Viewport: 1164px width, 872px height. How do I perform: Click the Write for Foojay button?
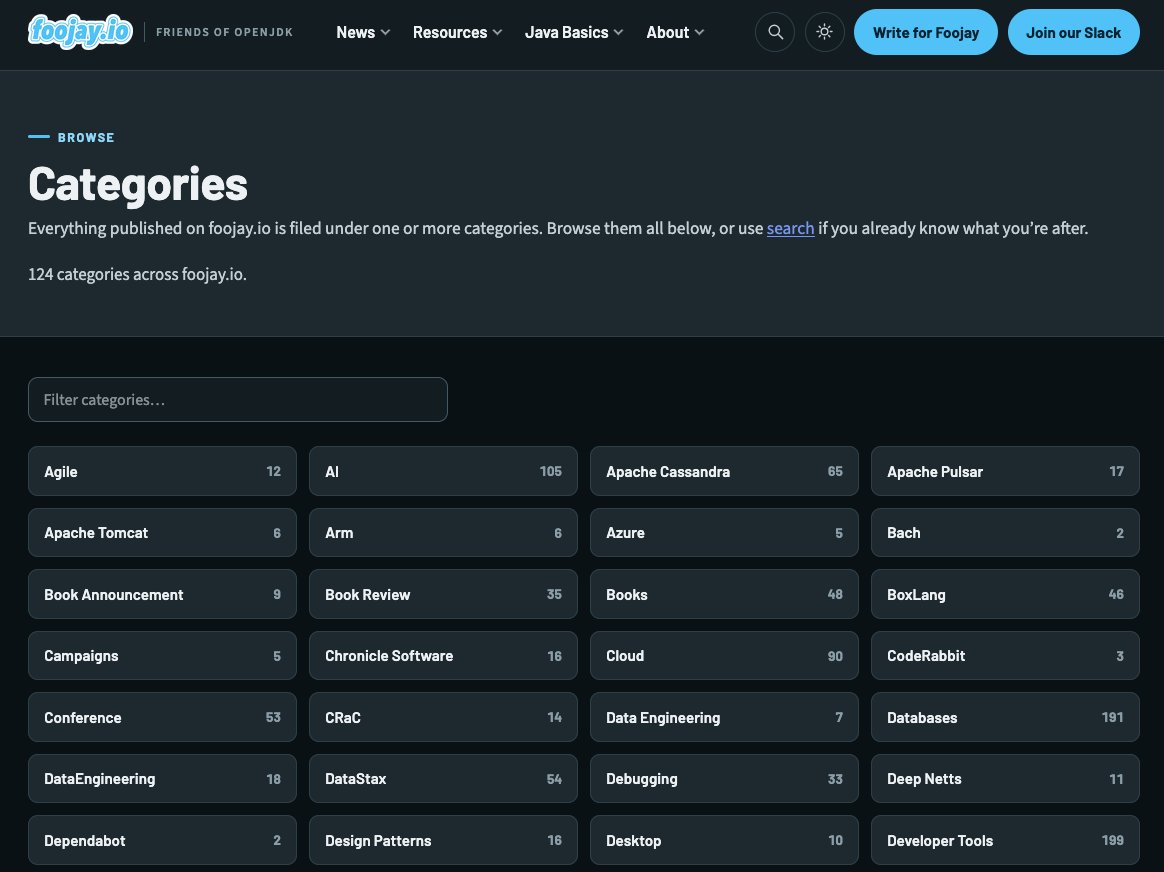(926, 32)
